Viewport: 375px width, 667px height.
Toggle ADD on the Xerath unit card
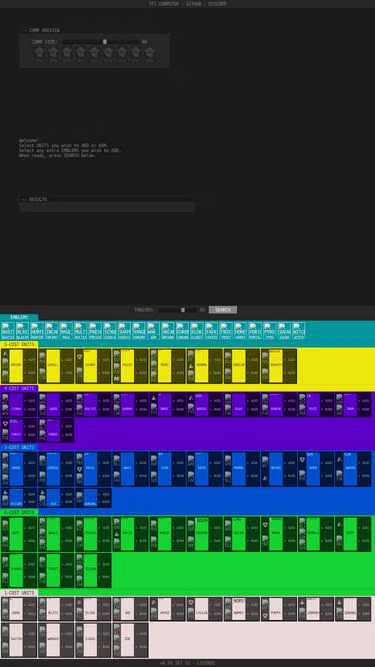click(290, 359)
